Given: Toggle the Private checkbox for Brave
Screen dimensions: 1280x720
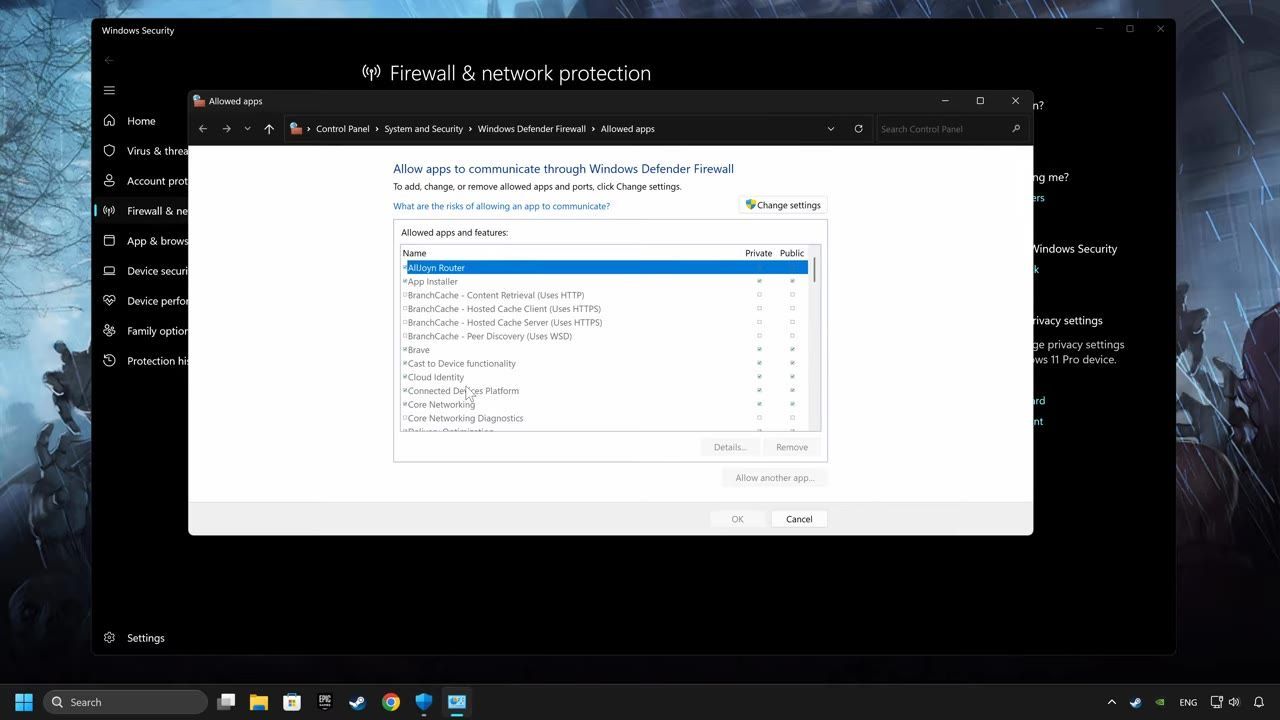Looking at the screenshot, I should pyautogui.click(x=759, y=350).
